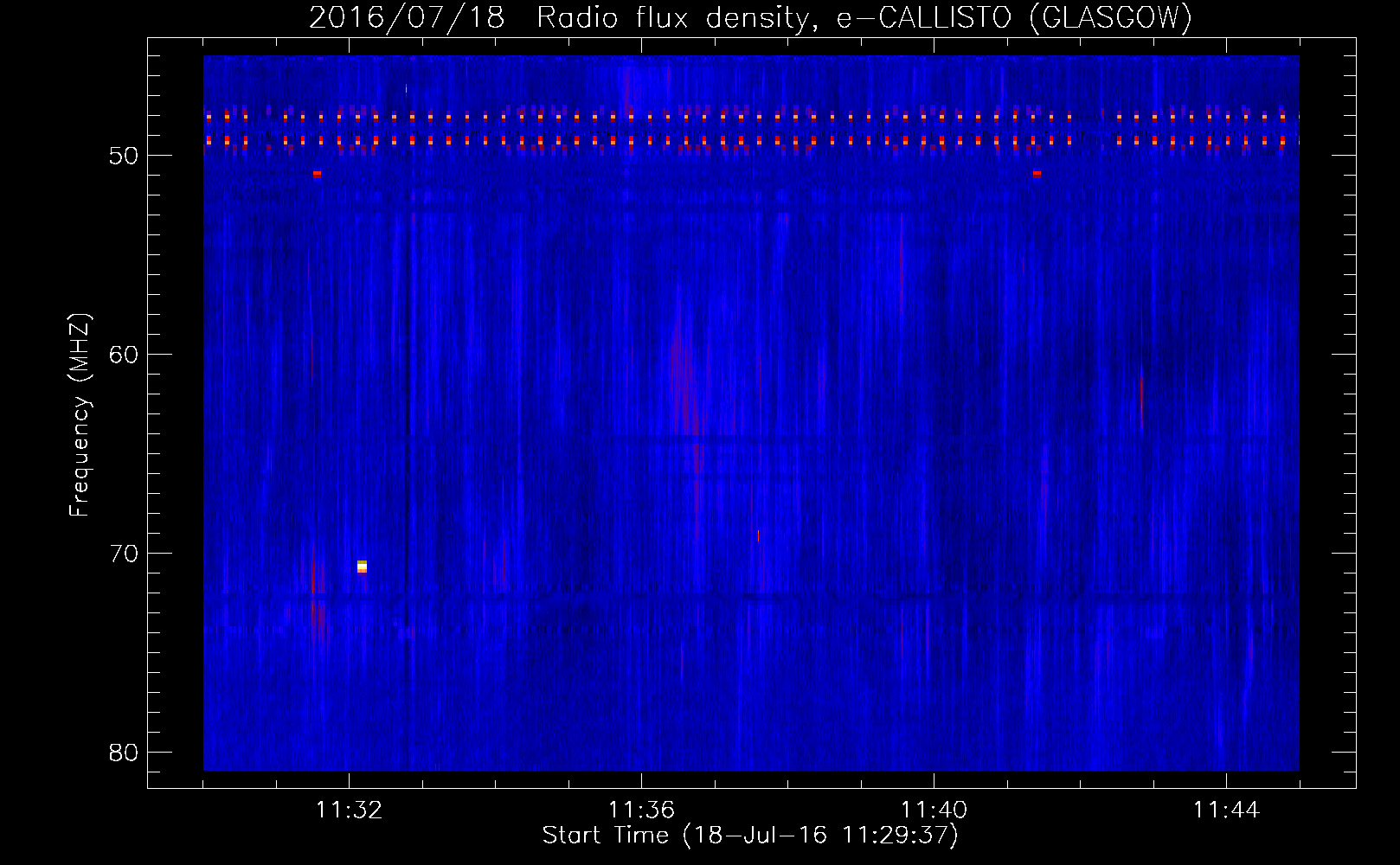Click the "Frequency (MHZ)" axis label

[x=79, y=415]
